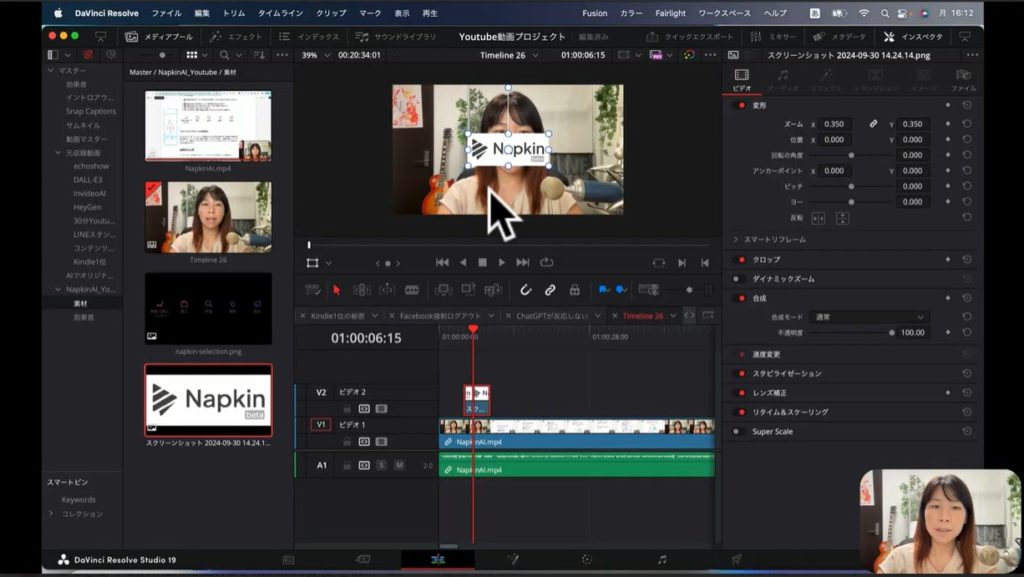Click the loop playback icon
The width and height of the screenshot is (1024, 577).
coord(546,263)
